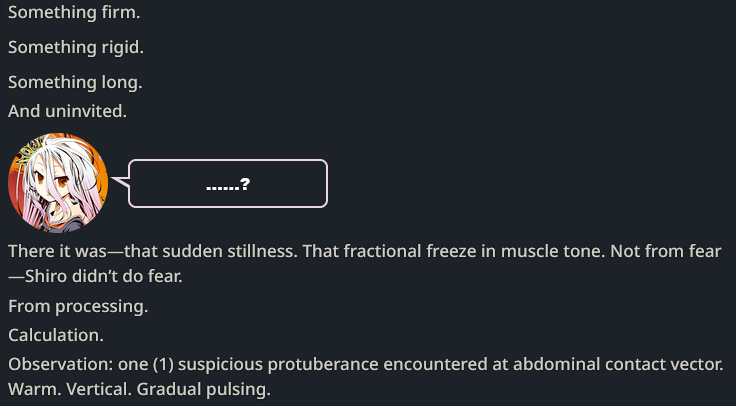Viewport: 736px width, 406px height.
Task: Click the sentence starting 'There it was'
Action: [x=153, y=251]
